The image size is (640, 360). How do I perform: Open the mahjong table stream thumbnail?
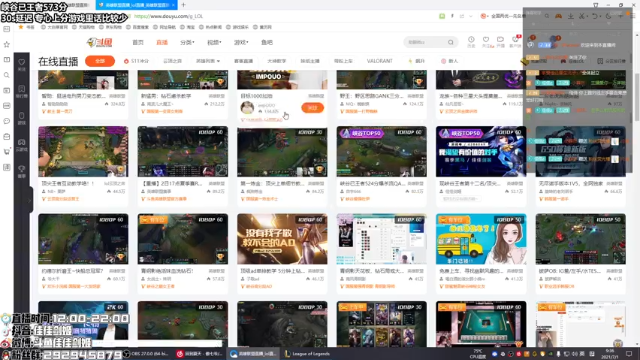(481, 324)
